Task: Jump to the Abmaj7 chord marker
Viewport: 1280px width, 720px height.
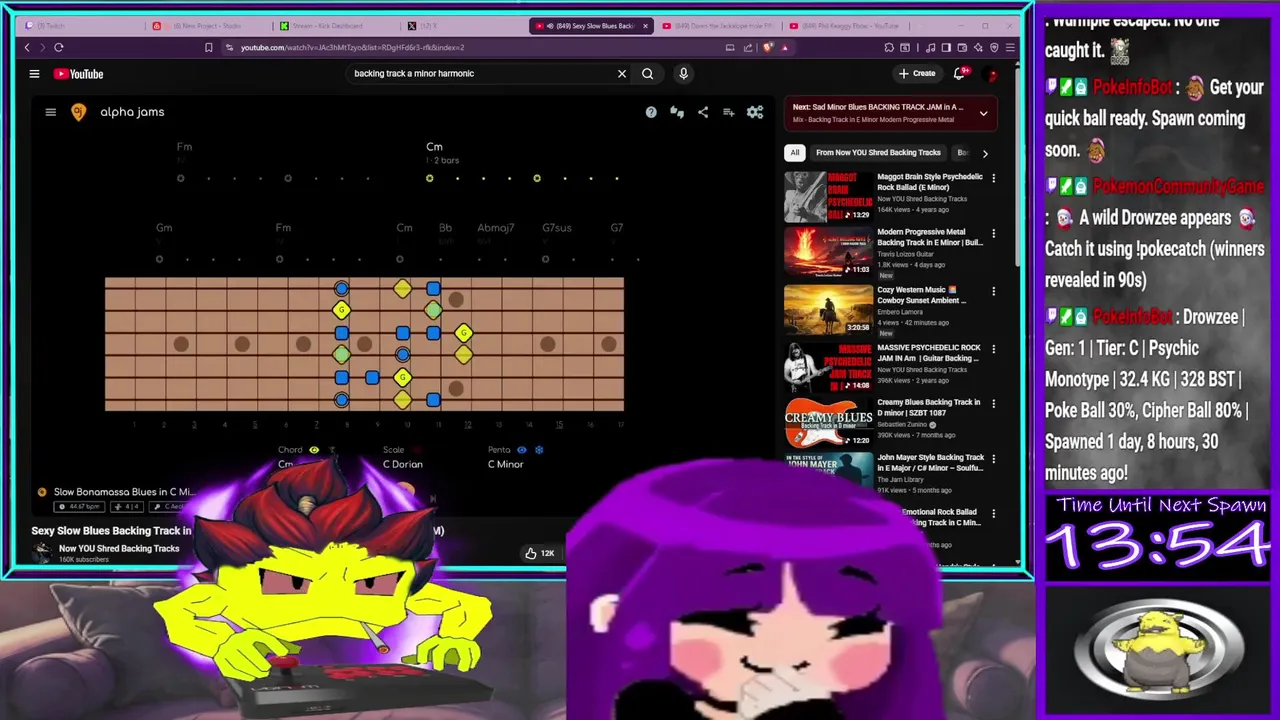Action: tap(496, 228)
